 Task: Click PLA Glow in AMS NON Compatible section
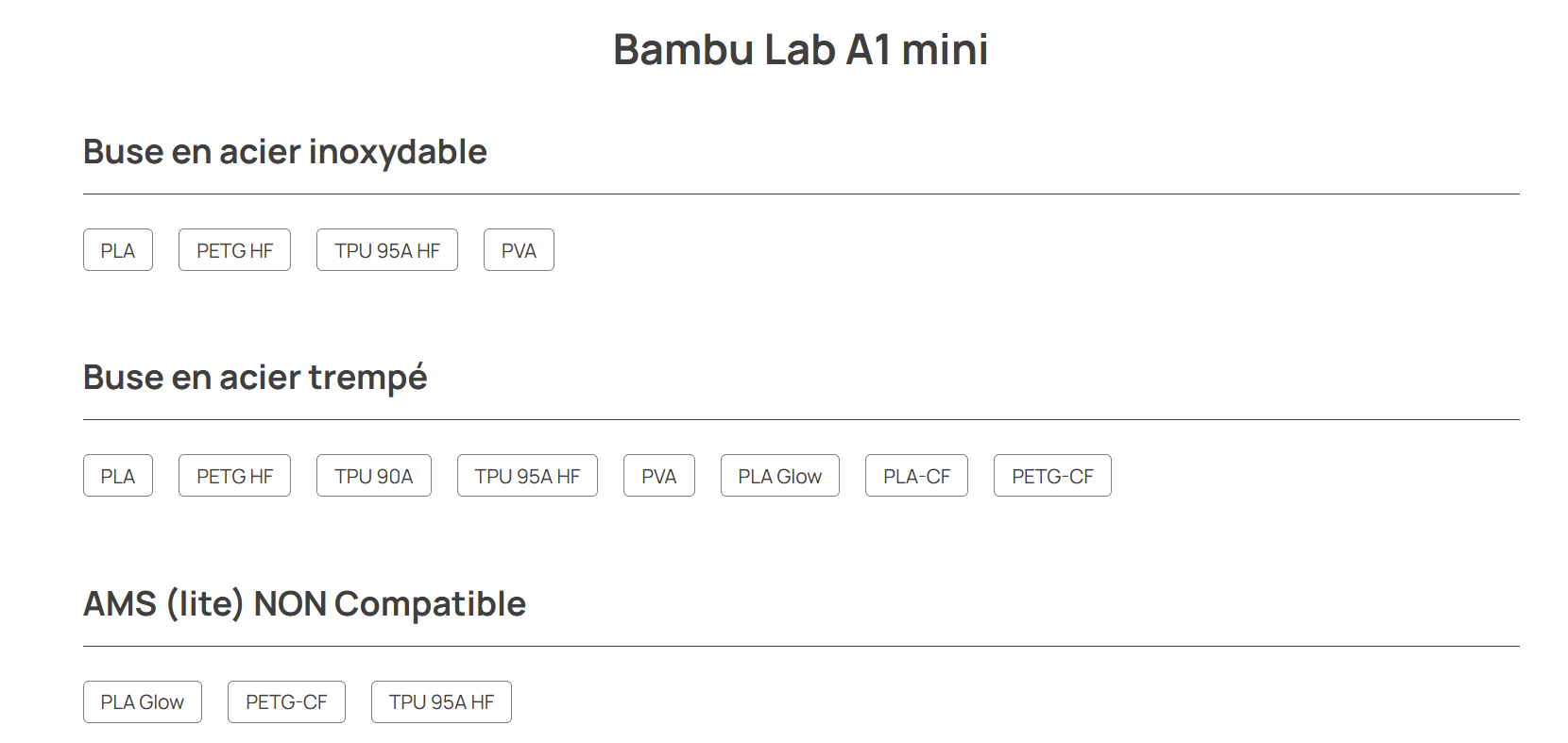point(143,701)
